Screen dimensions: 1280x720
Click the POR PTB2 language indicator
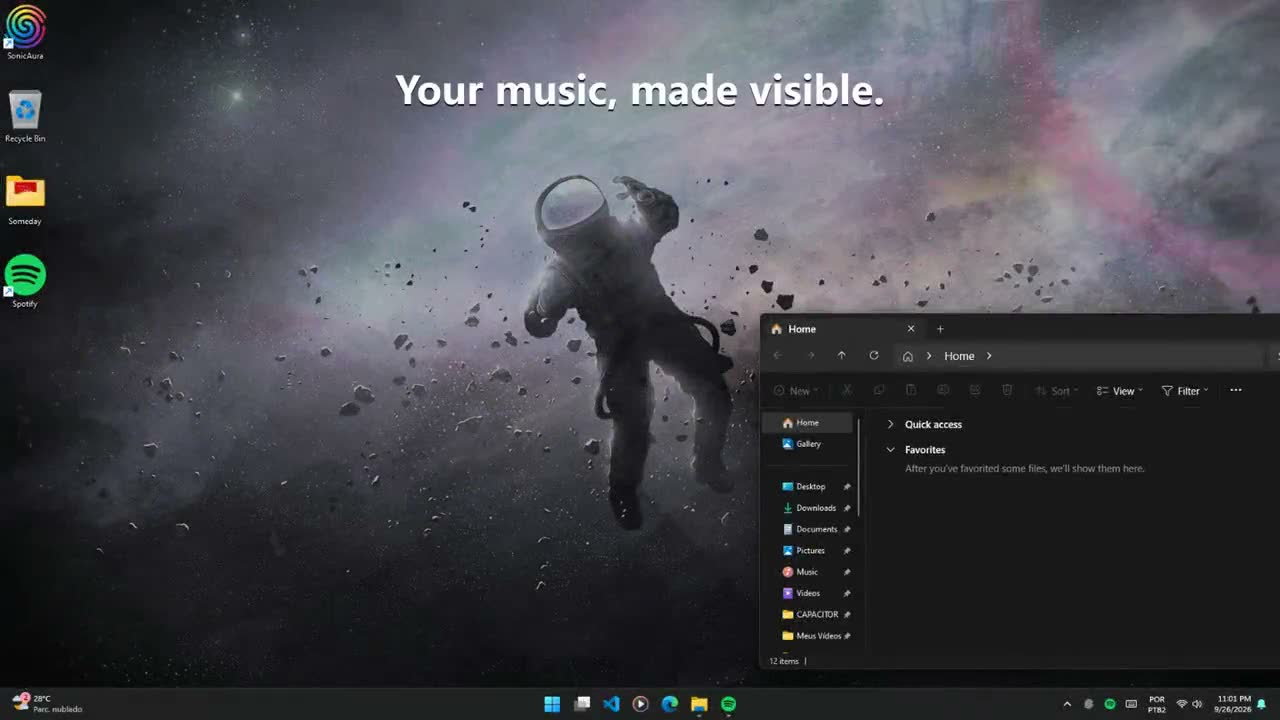1157,704
